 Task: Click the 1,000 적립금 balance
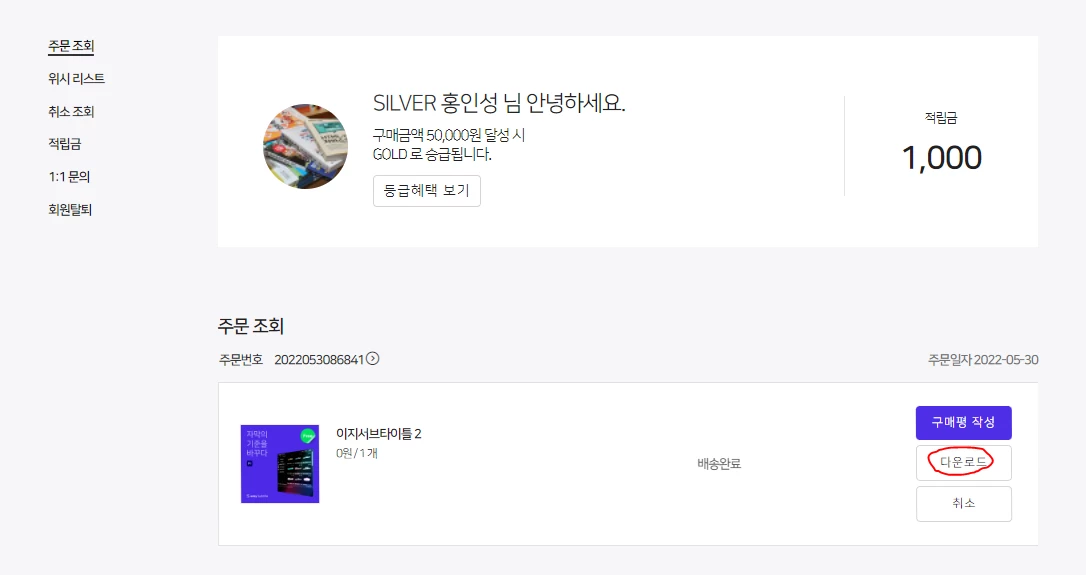941,158
